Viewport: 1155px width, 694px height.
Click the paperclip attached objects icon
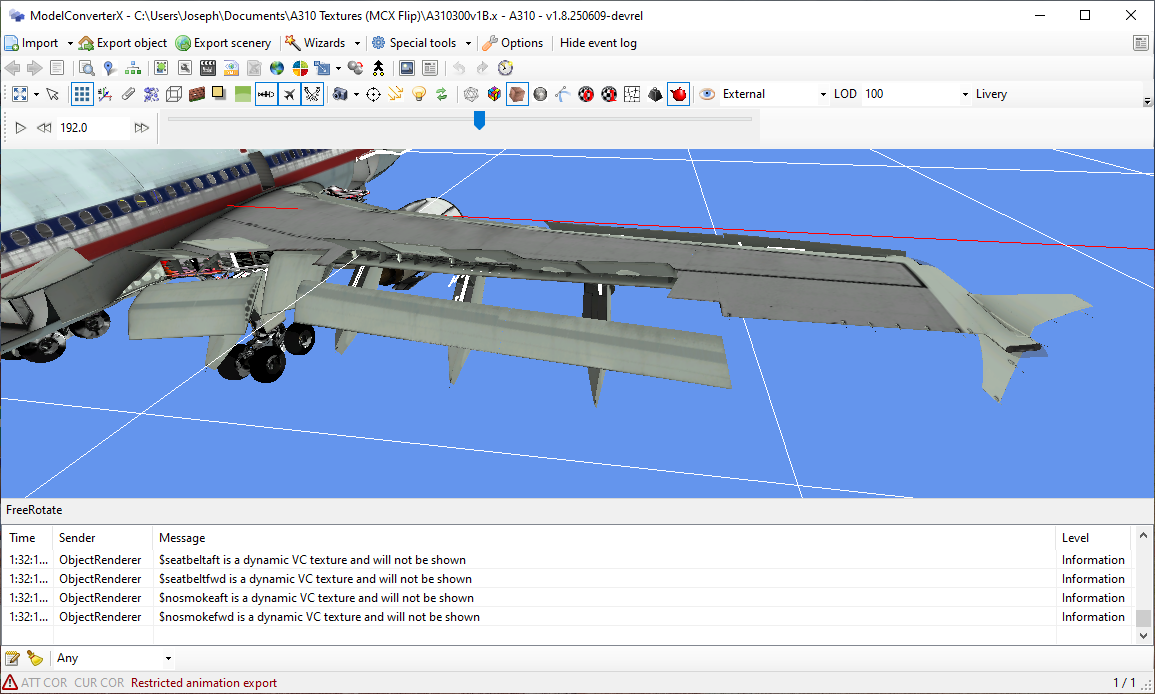point(128,94)
